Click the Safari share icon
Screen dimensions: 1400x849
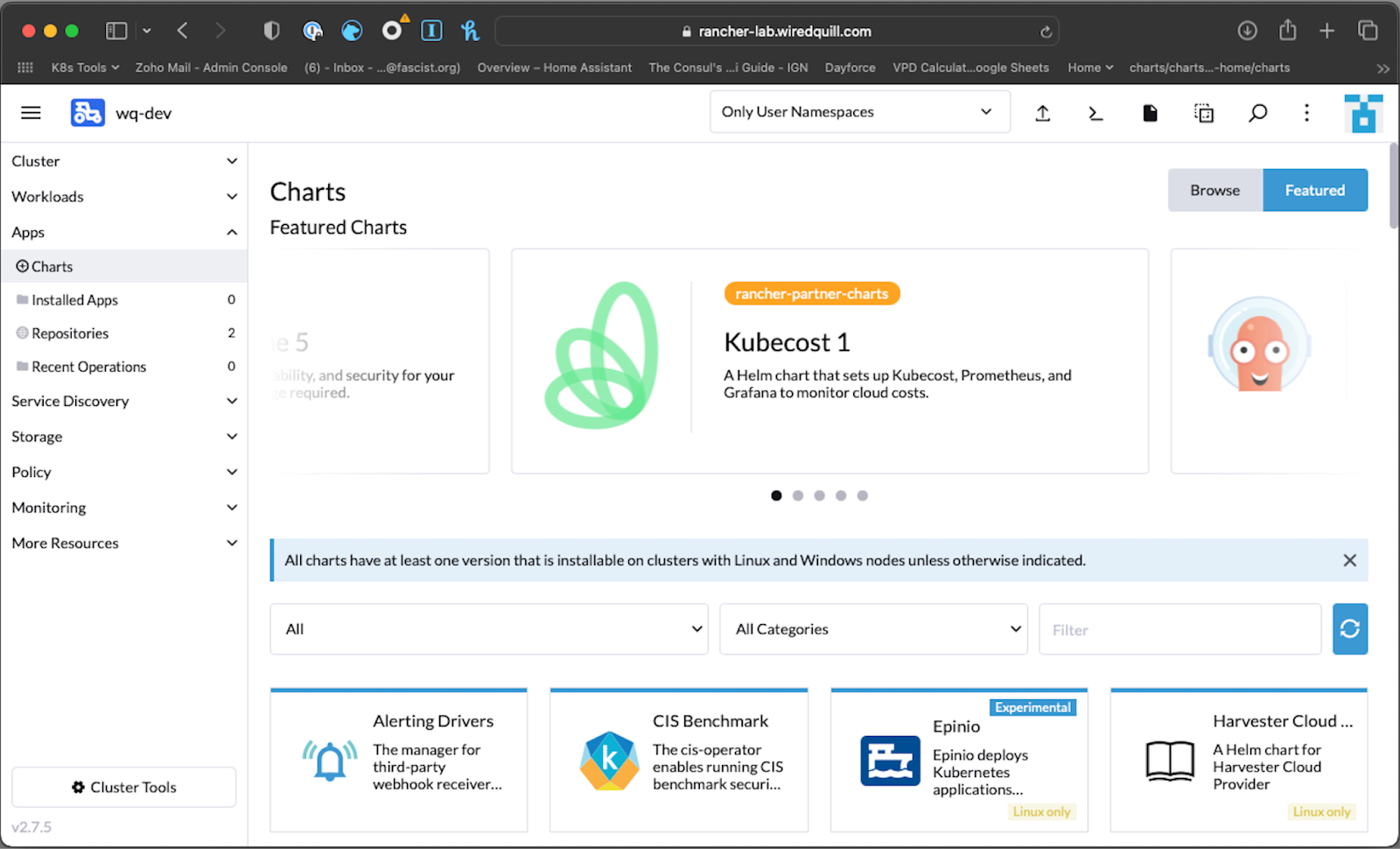coord(1287,31)
